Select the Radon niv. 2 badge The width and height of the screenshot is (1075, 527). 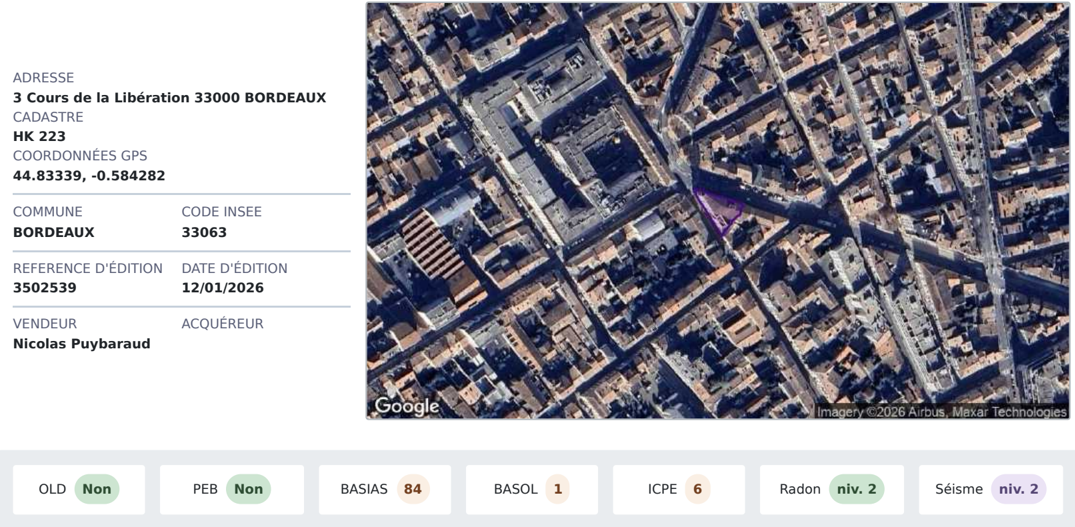856,489
